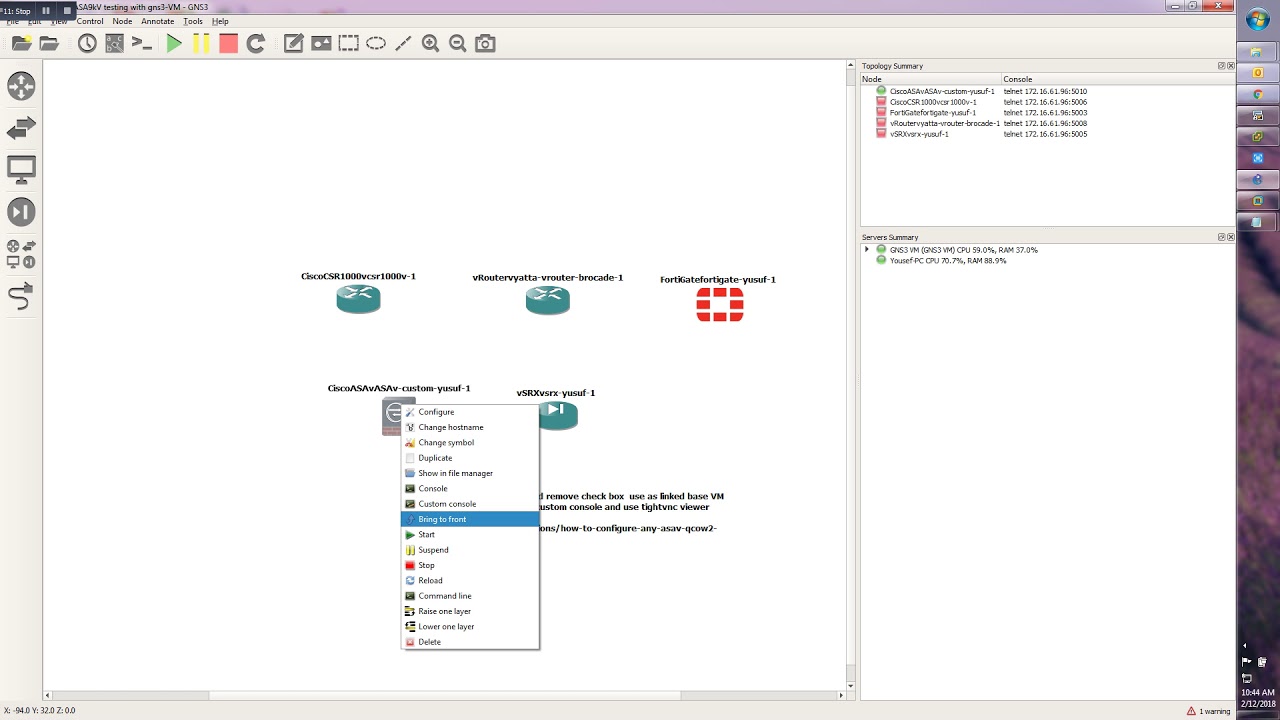Choose Delete from the context menu

[470, 642]
